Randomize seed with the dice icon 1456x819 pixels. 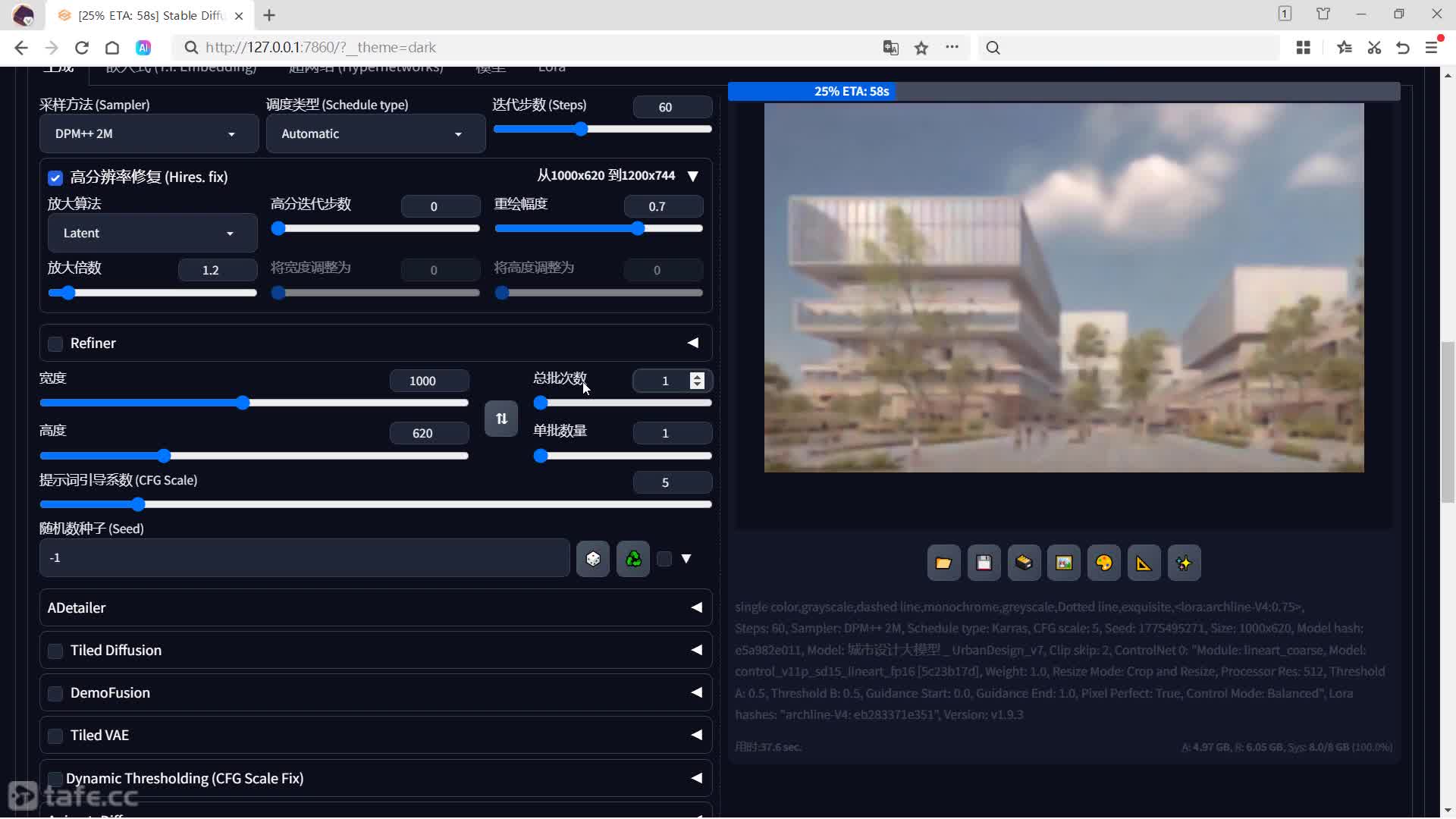point(593,559)
